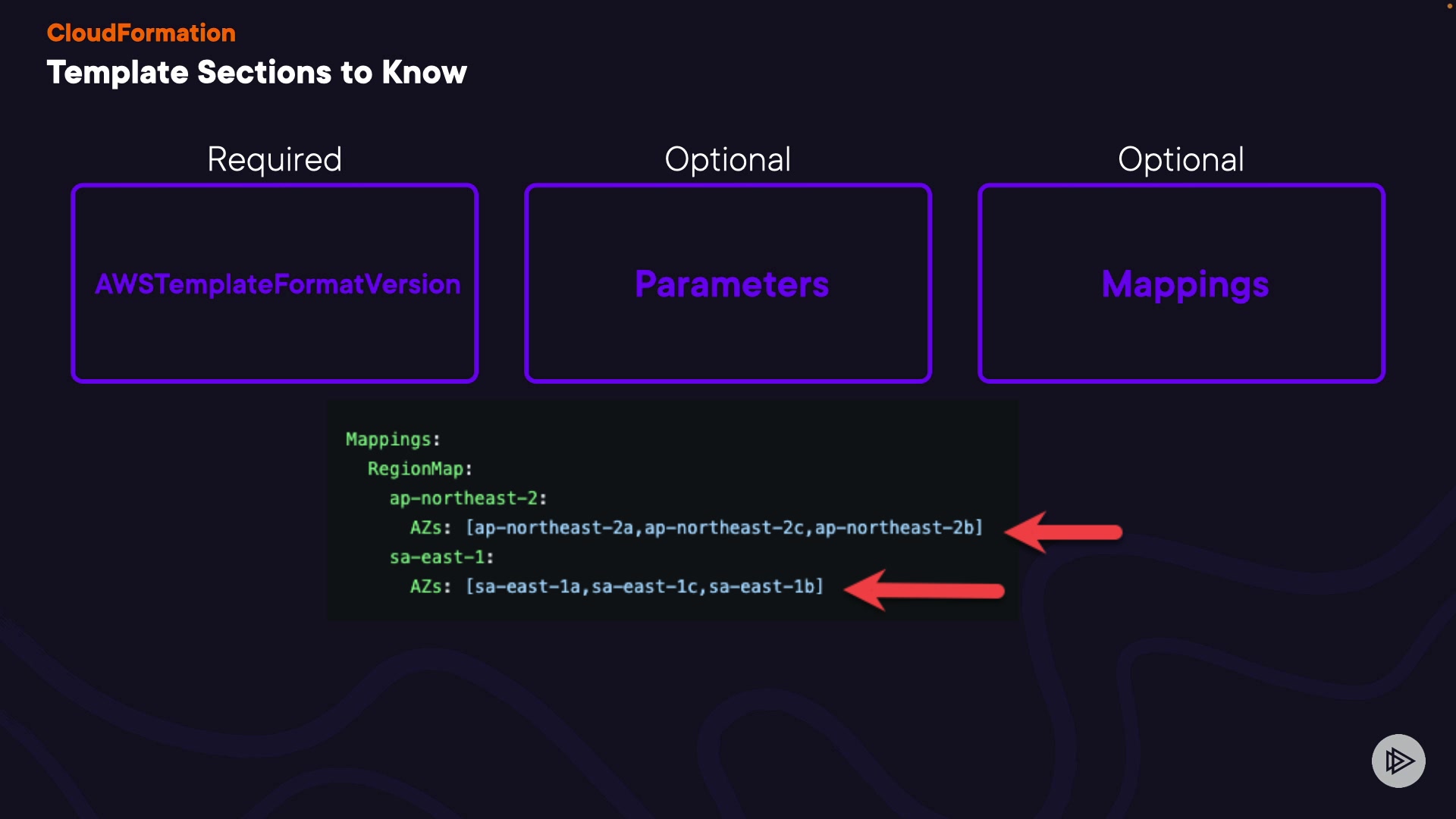Click the Pluralsight play logo icon
The width and height of the screenshot is (1456, 819).
[1398, 761]
